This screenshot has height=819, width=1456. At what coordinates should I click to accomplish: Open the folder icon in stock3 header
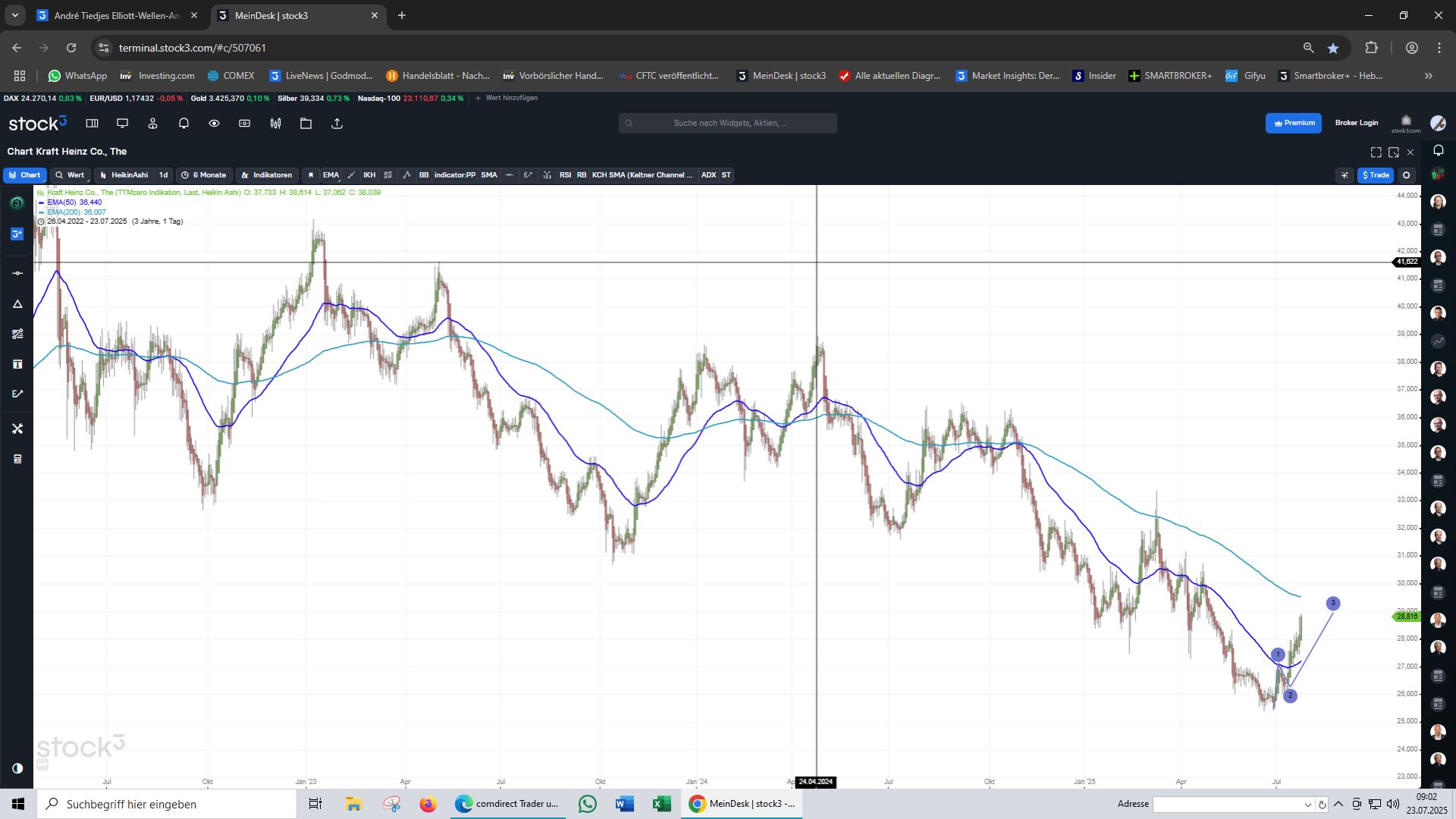[x=306, y=124]
